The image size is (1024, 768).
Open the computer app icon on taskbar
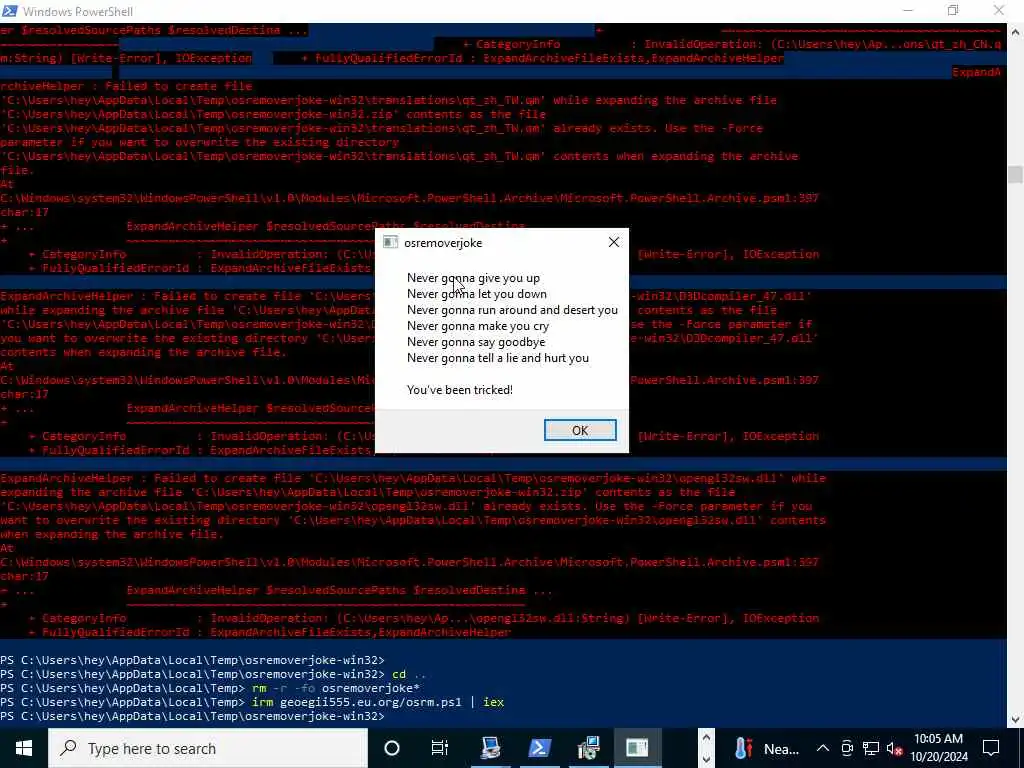click(x=490, y=748)
